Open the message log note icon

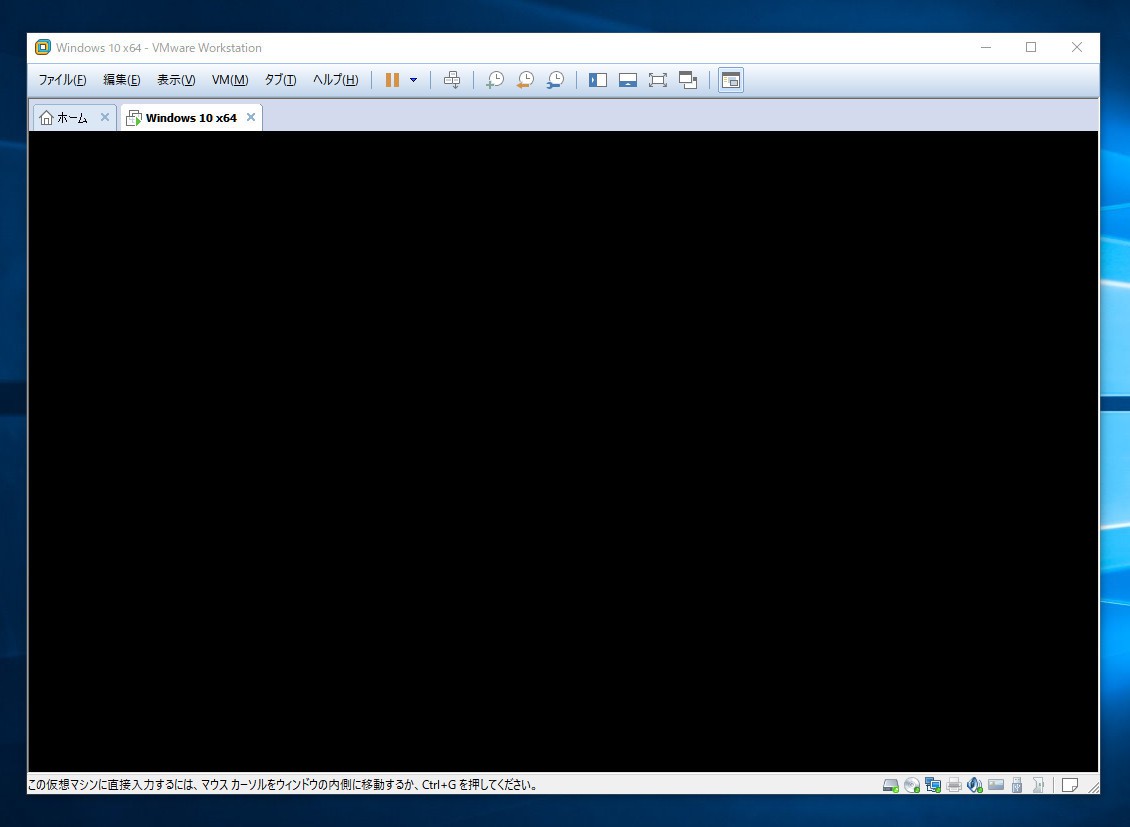[x=1070, y=785]
